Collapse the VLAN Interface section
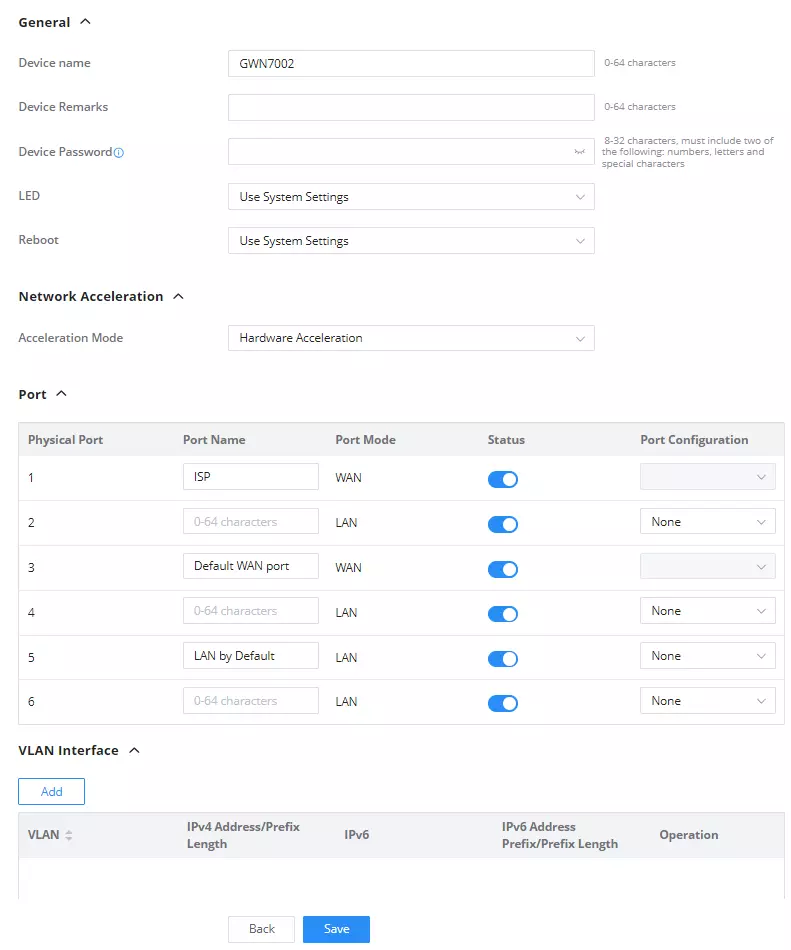The image size is (791, 950). (x=134, y=750)
